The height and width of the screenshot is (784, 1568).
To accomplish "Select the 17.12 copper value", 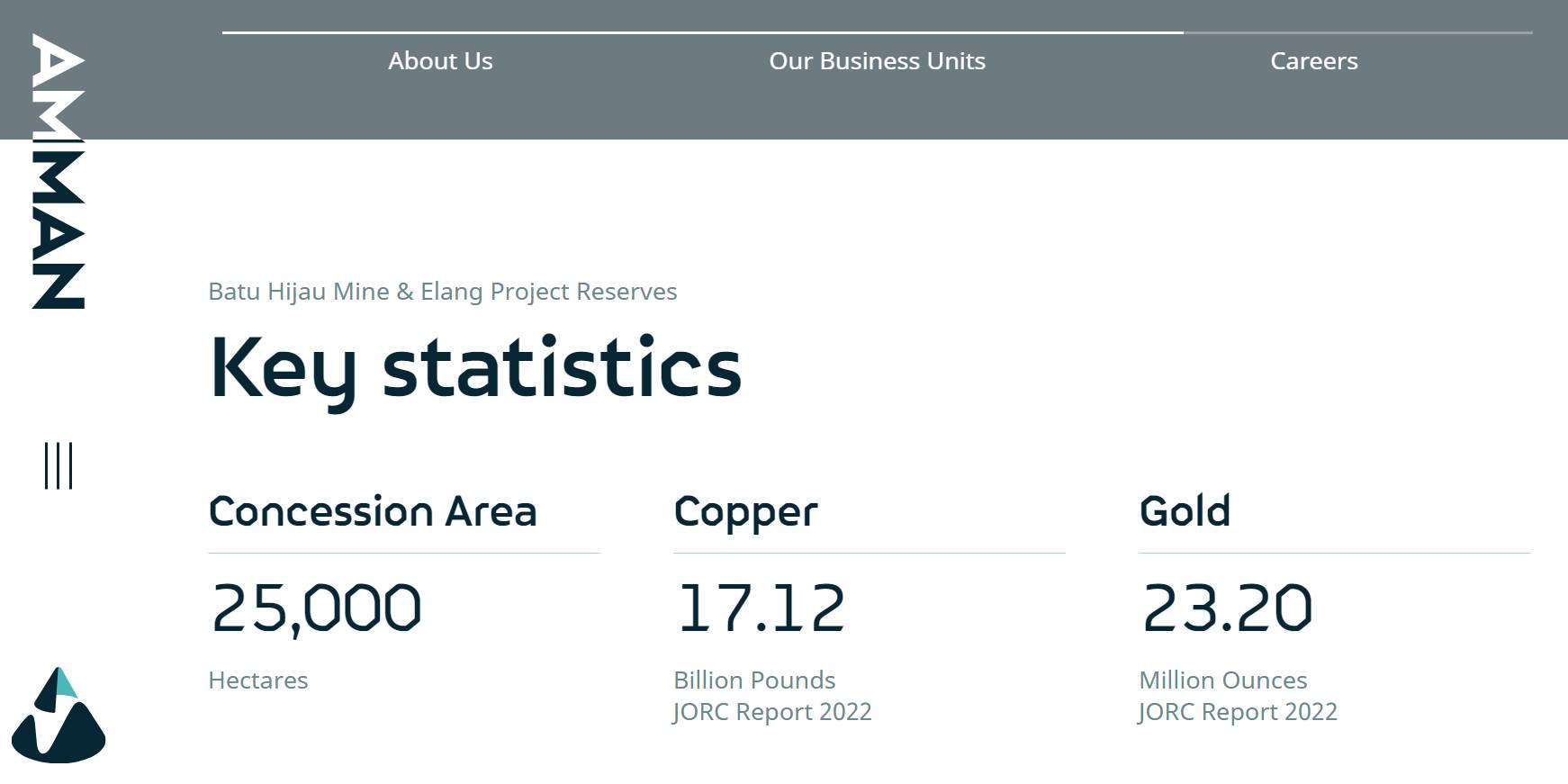I will 761,608.
